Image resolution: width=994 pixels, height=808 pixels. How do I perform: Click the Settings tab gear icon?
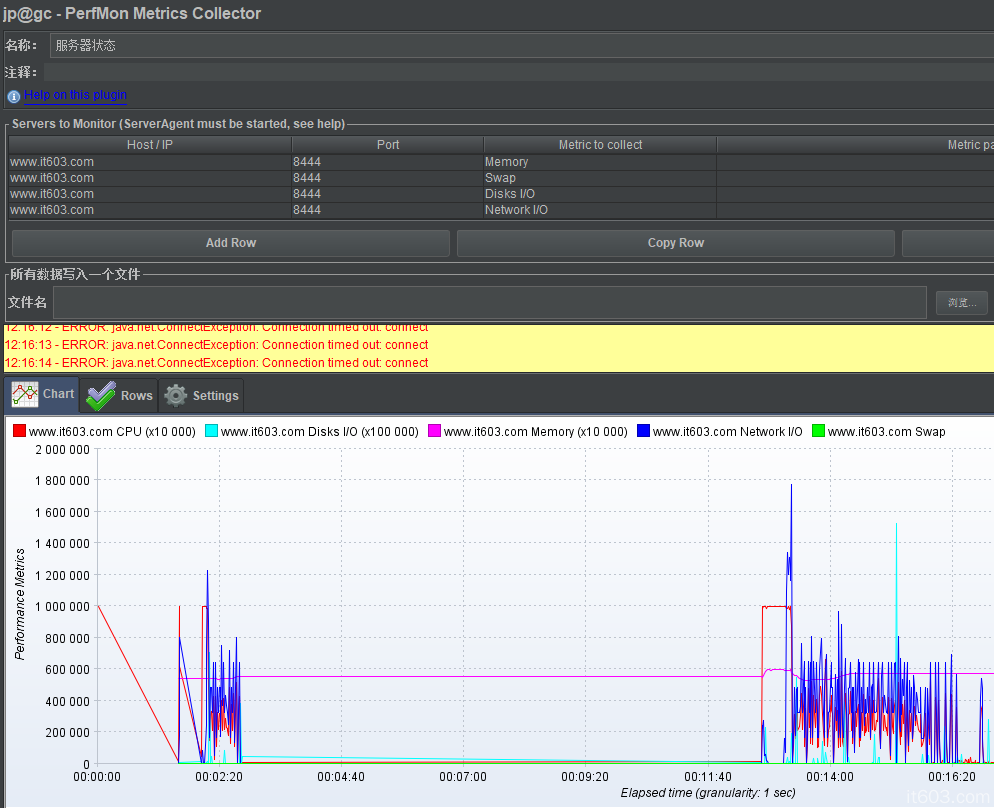point(176,395)
